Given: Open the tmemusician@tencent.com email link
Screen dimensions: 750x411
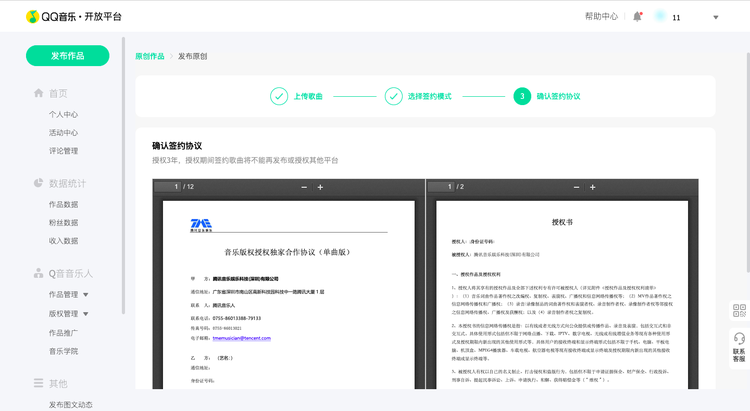Looking at the screenshot, I should point(242,338).
